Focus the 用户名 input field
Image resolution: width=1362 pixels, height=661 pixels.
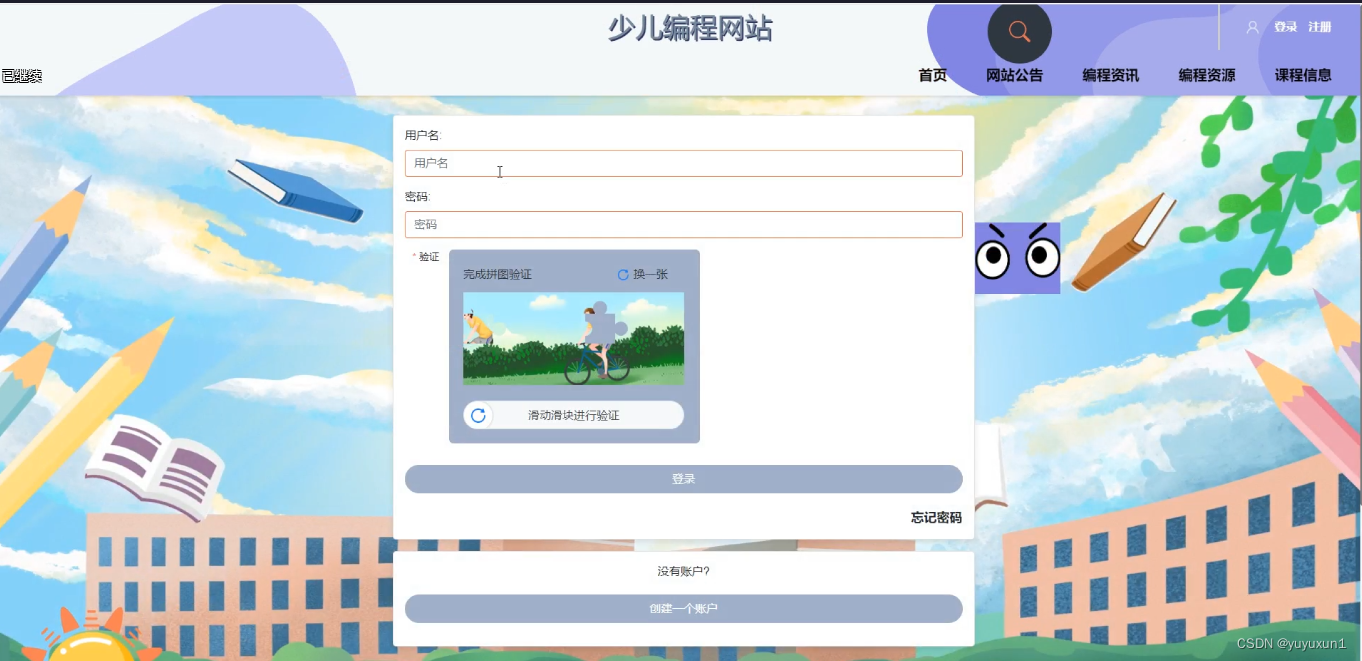[684, 163]
